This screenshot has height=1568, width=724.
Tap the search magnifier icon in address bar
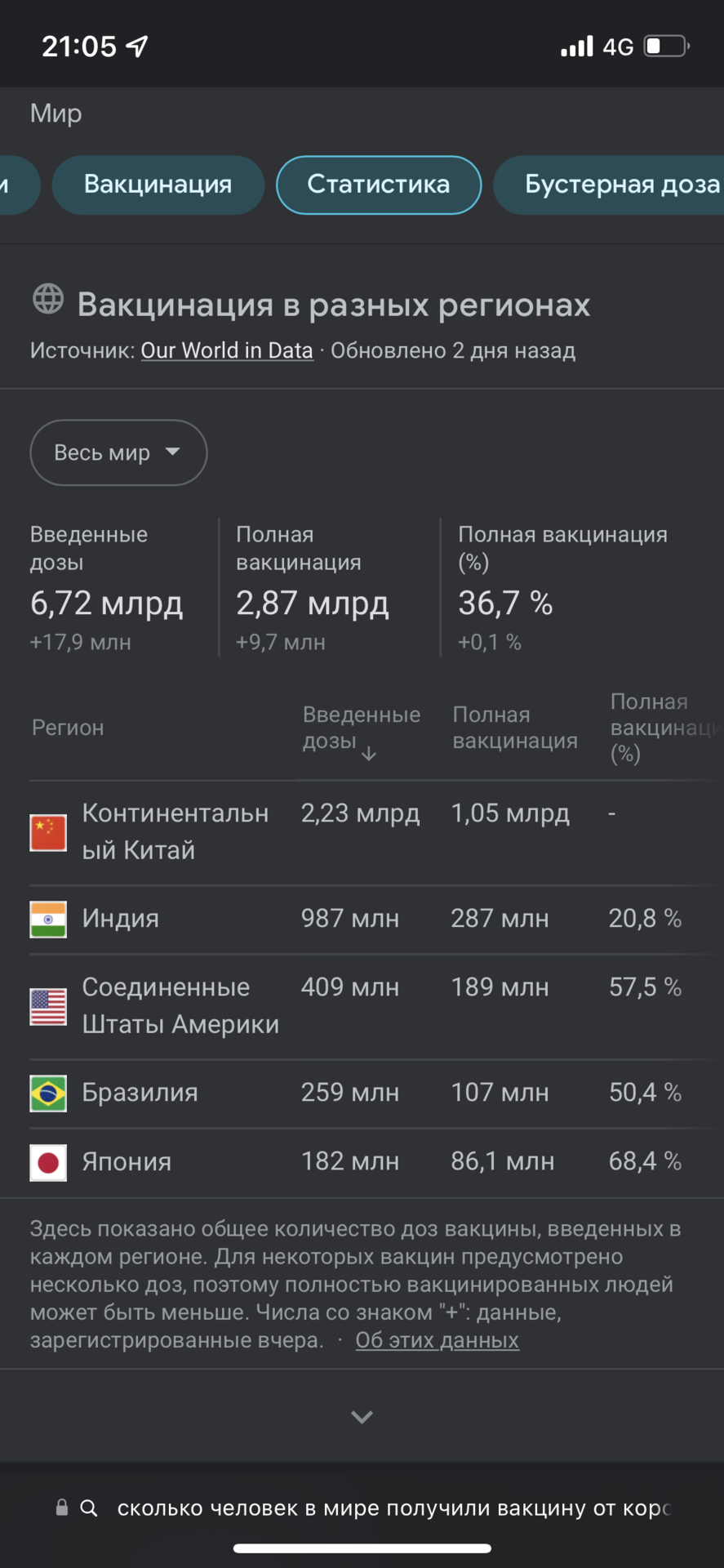(89, 1508)
